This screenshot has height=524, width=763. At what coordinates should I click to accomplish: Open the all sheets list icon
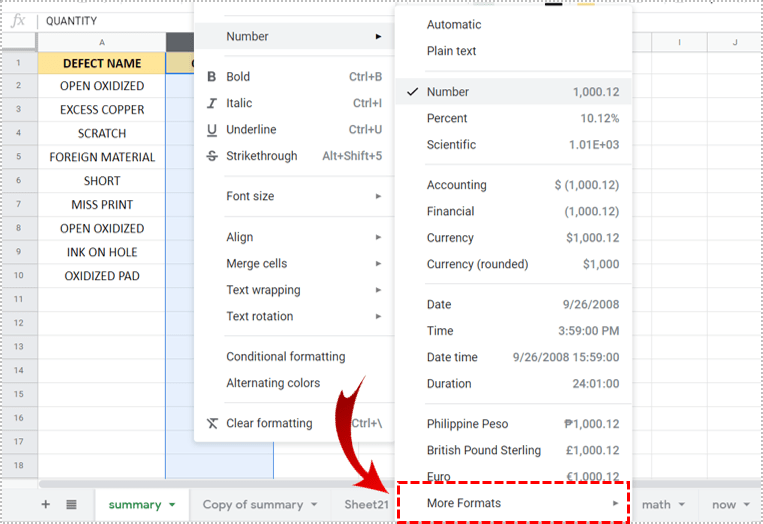[71, 505]
